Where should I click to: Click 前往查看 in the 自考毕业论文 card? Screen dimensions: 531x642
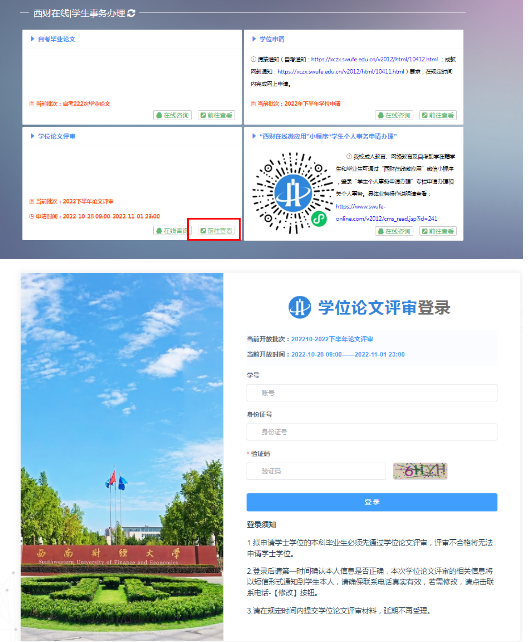coord(217,115)
